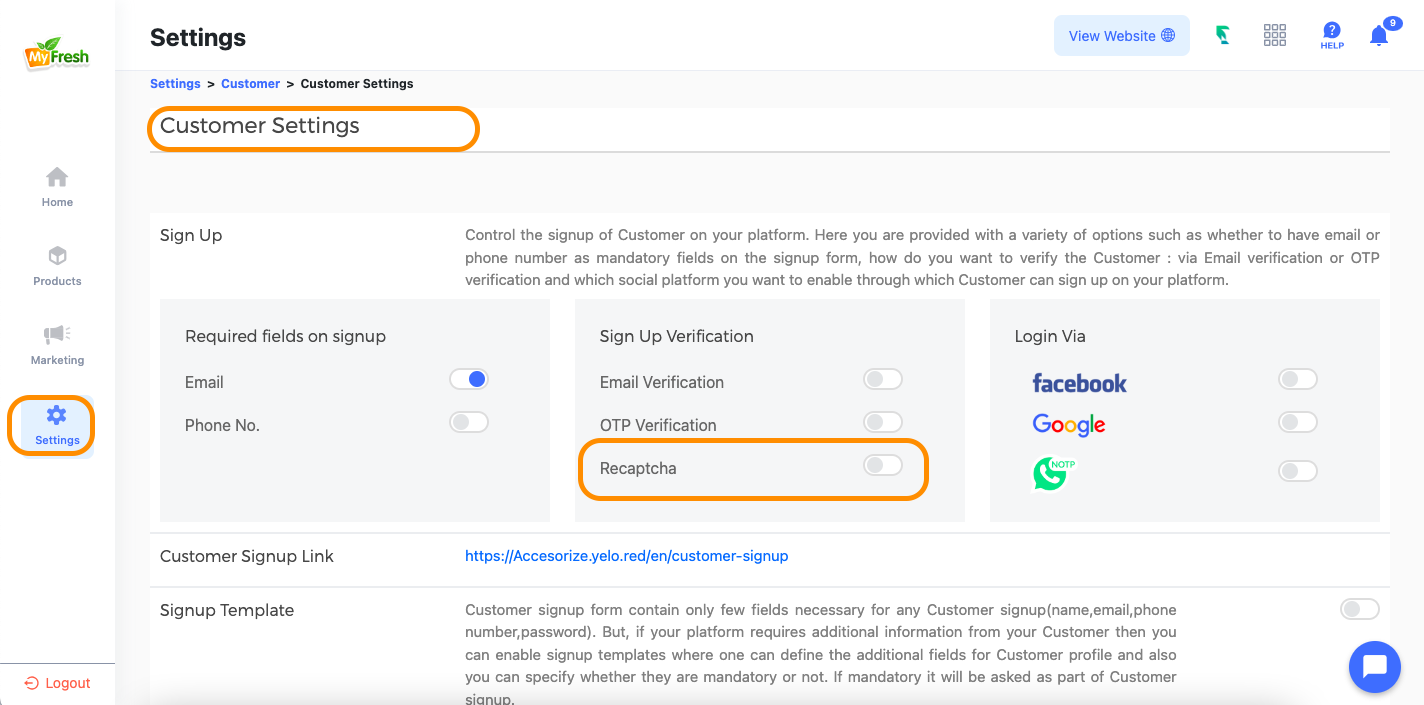Open the Products box icon

57,256
